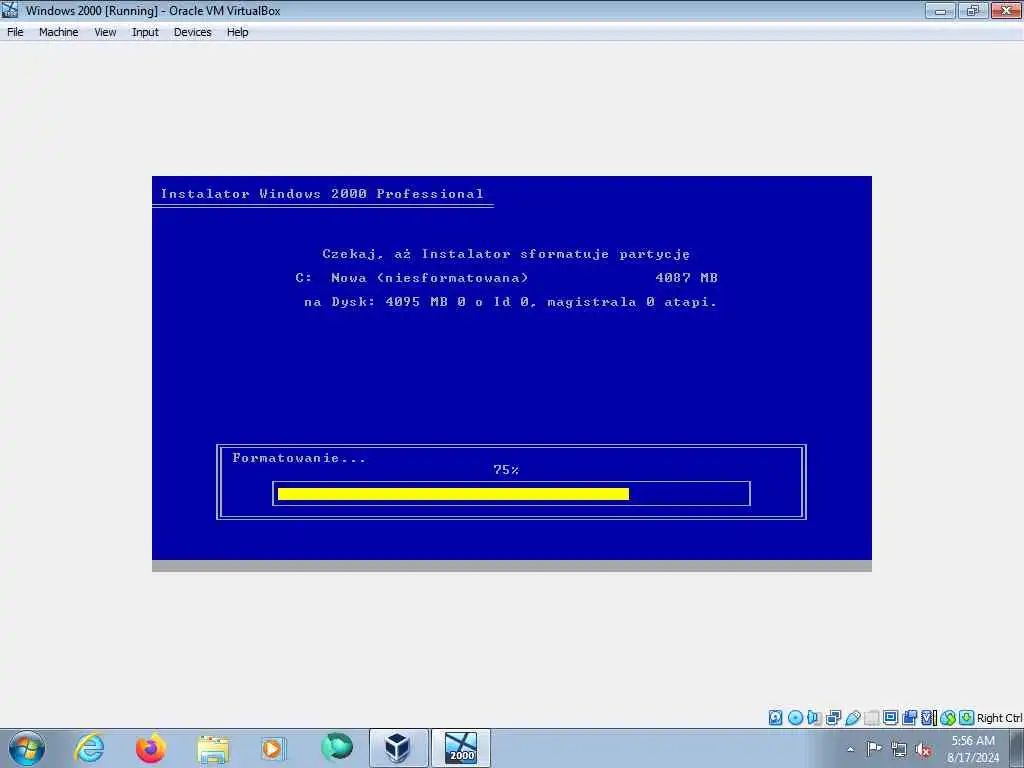Viewport: 1024px width, 768px height.
Task: Show hidden tray icons arrow
Action: pos(850,749)
